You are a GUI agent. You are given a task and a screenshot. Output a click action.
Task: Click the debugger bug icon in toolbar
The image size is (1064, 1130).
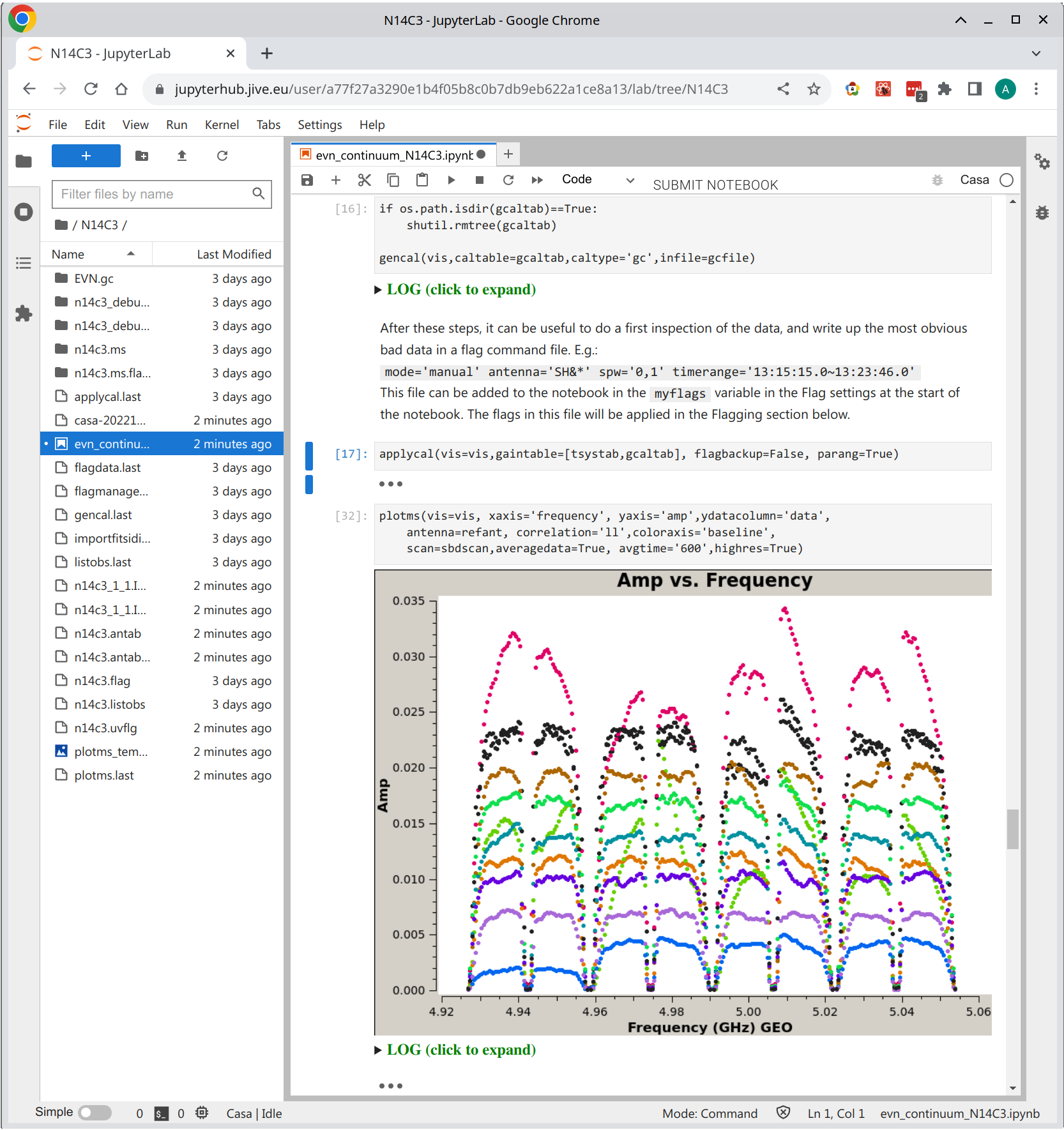point(938,180)
